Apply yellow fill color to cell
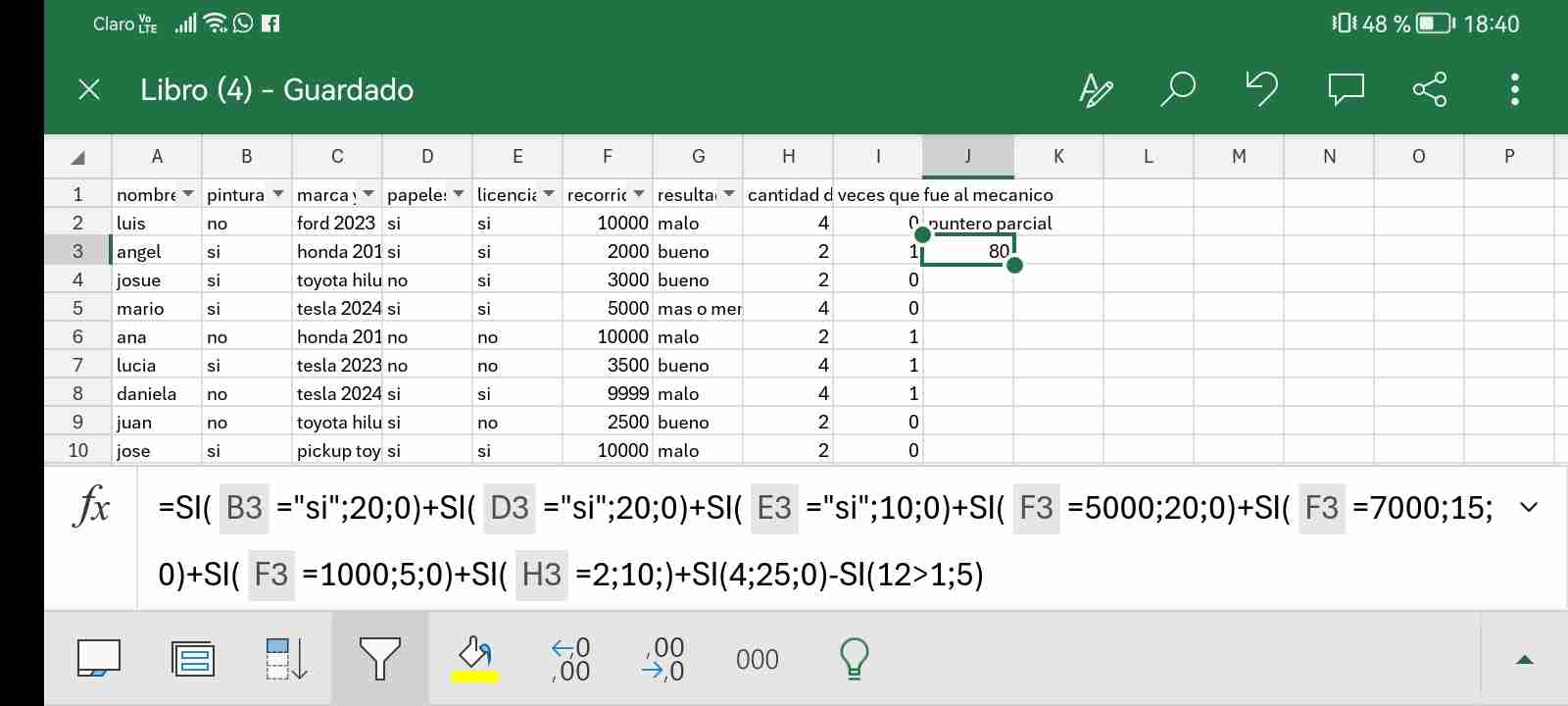 coord(474,659)
